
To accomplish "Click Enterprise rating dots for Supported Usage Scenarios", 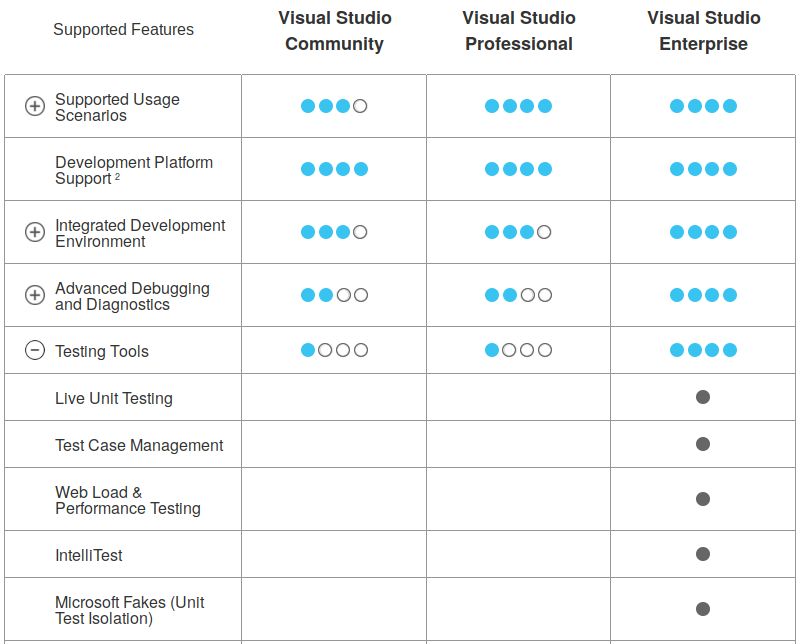I will click(x=703, y=106).
